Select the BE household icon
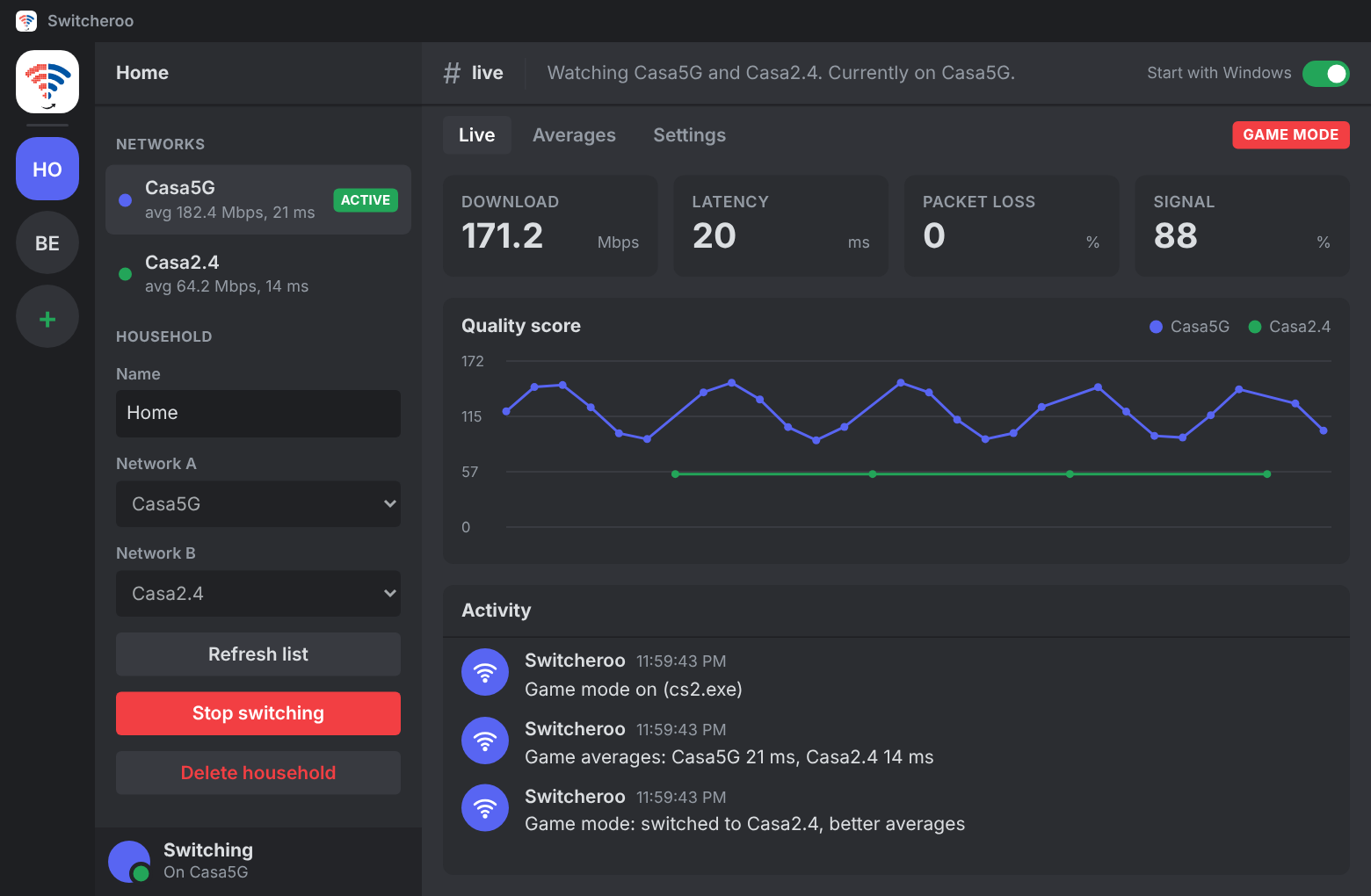This screenshot has width=1371, height=896. [47, 242]
